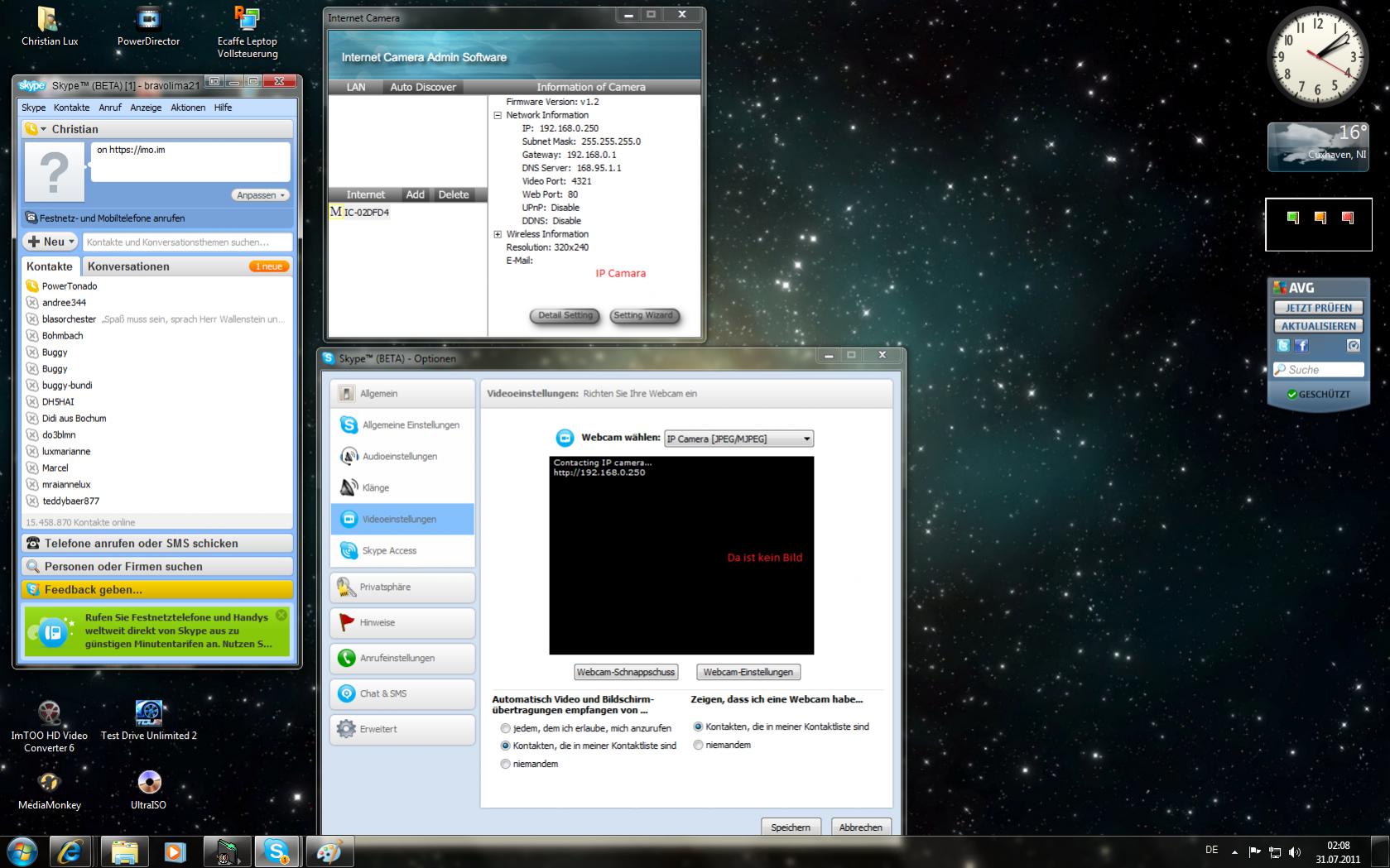The width and height of the screenshot is (1390, 868).
Task: Open the Neu dropdown in Skype
Action: click(x=51, y=242)
